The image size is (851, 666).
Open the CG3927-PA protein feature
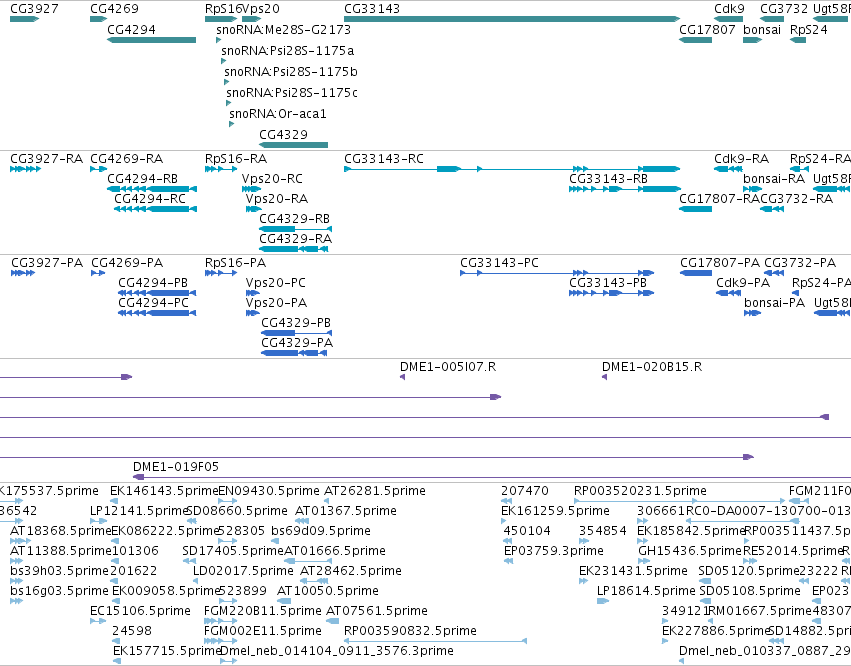pos(23,273)
